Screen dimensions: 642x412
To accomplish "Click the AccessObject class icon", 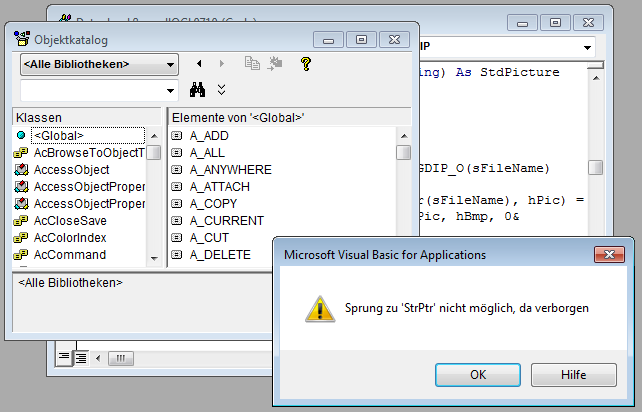I will pyautogui.click(x=21, y=170).
